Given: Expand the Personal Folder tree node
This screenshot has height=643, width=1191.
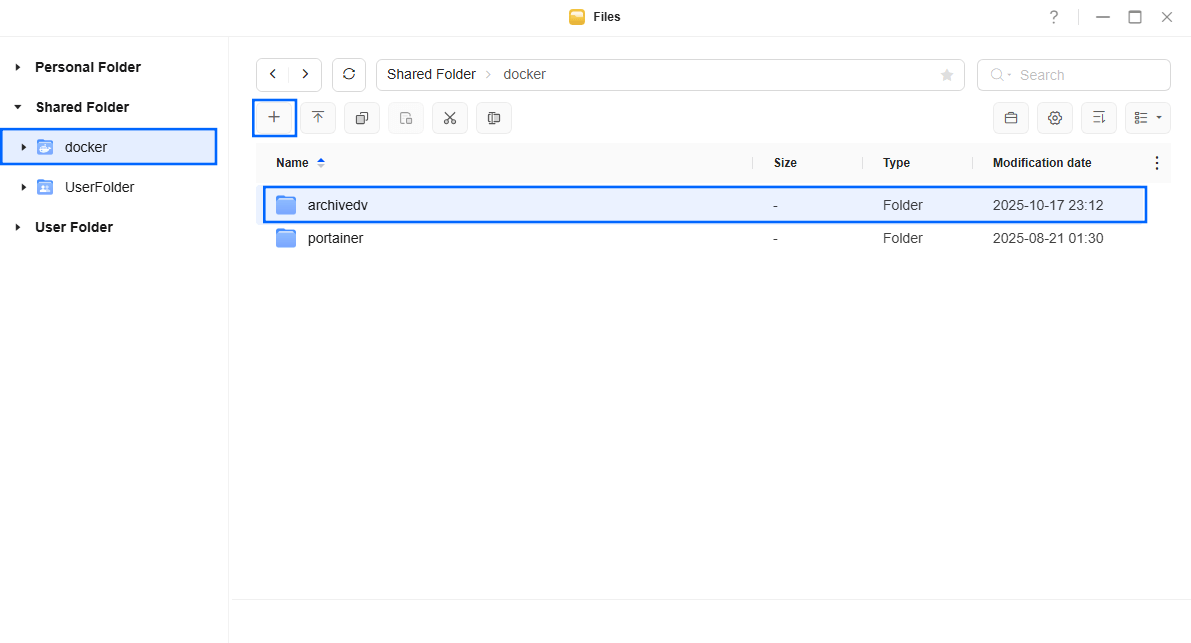Looking at the screenshot, I should (18, 67).
